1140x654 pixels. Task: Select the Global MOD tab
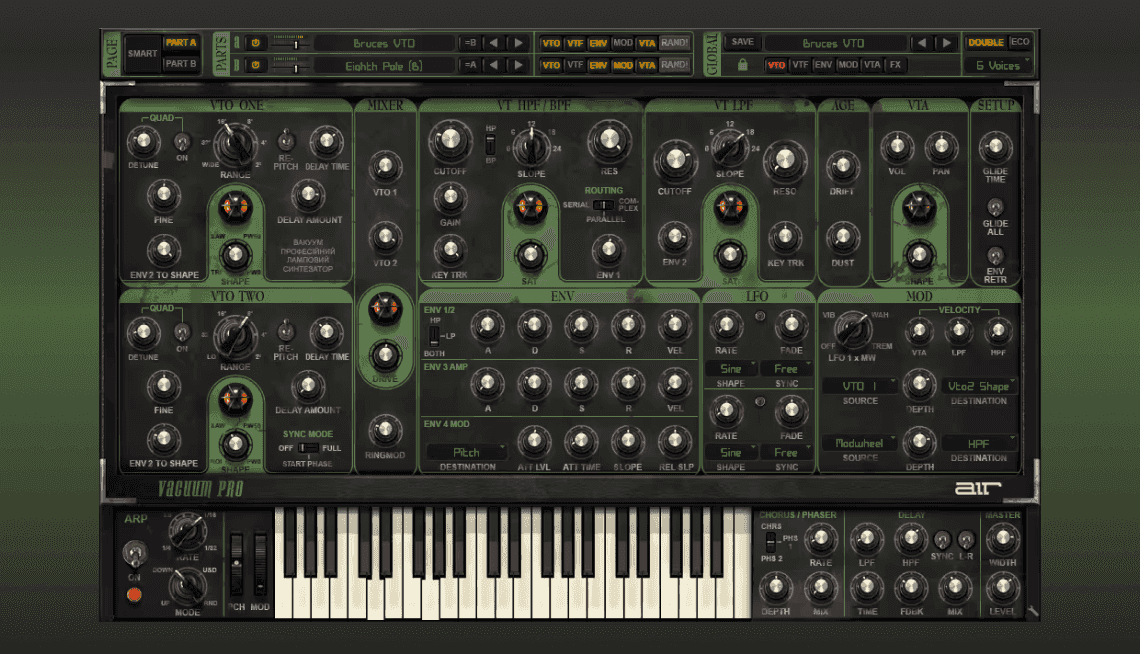848,65
